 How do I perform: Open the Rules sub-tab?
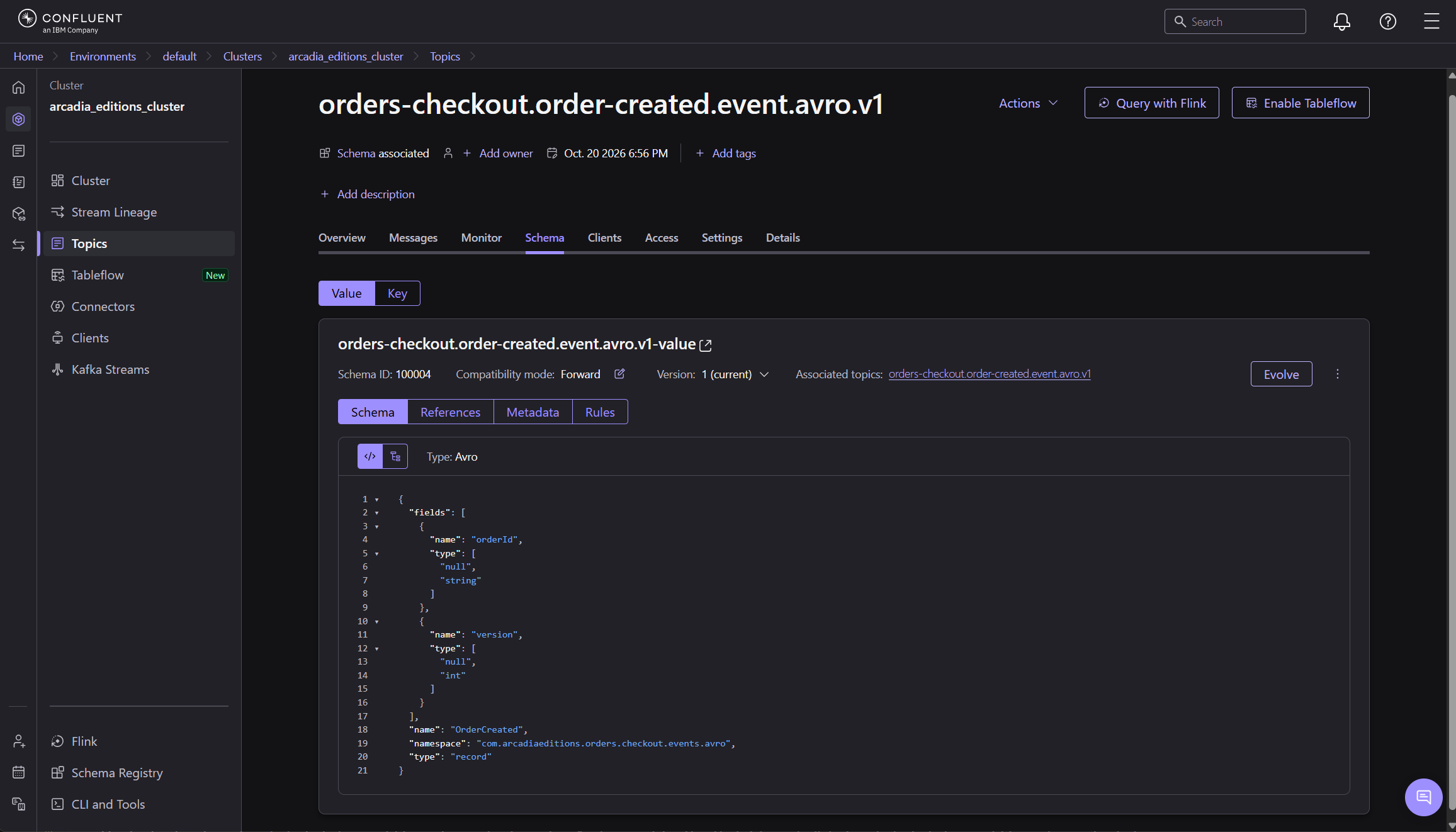click(600, 412)
